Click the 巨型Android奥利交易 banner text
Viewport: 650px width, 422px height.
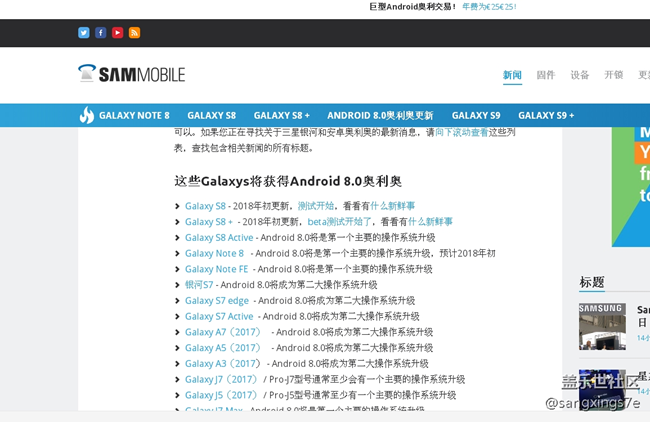[413, 7]
